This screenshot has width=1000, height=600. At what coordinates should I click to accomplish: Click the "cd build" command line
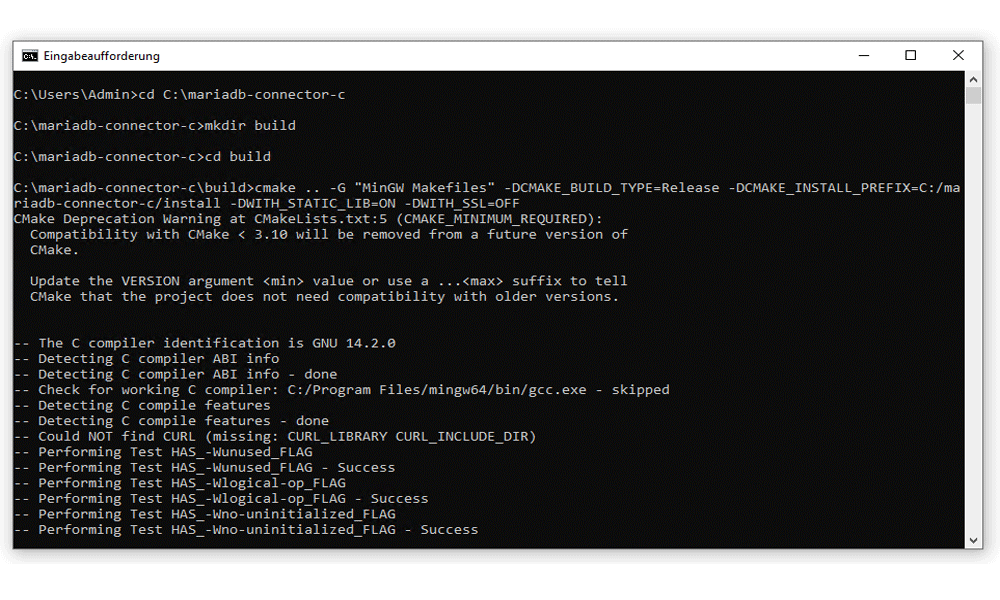(142, 157)
